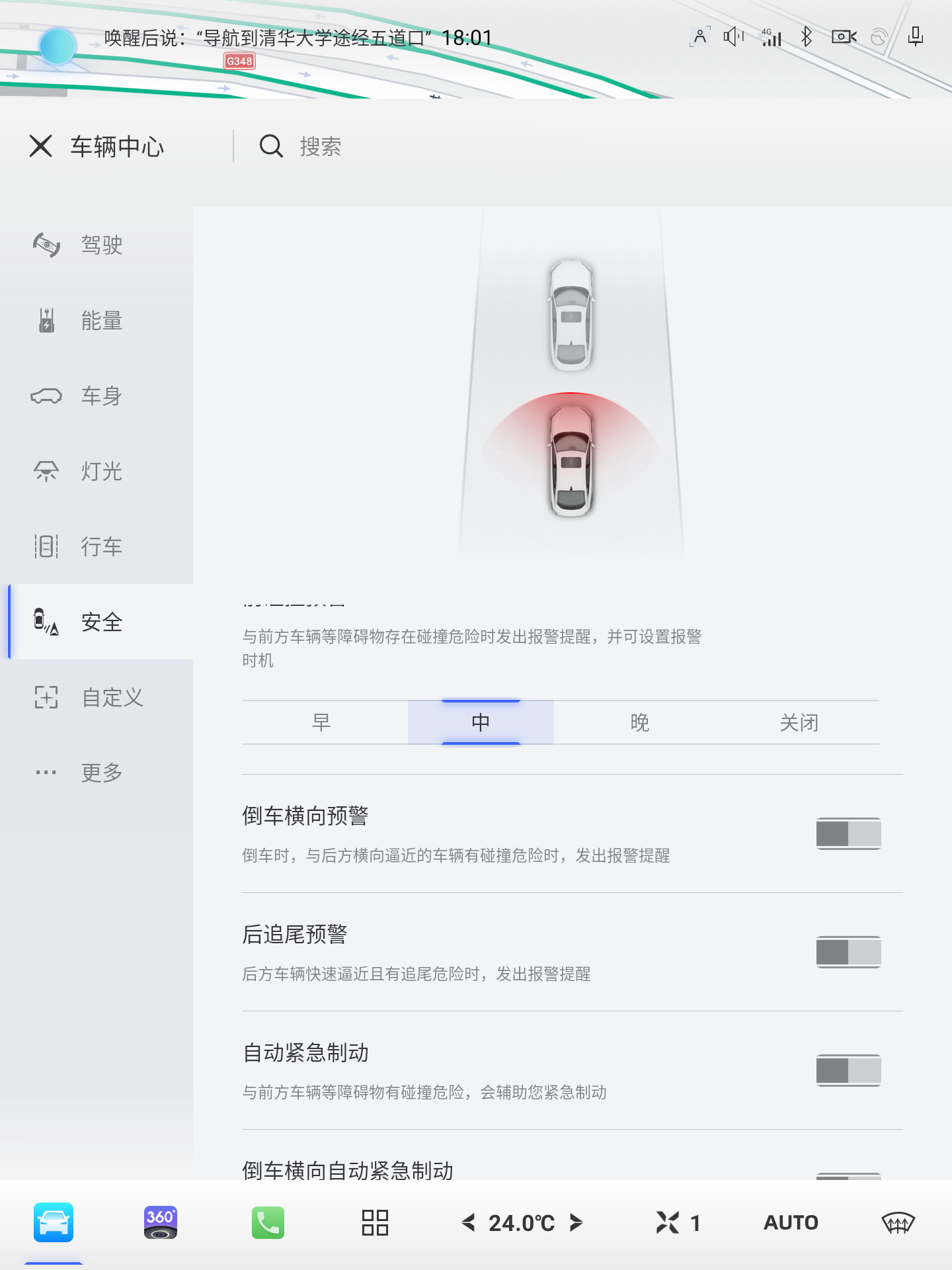Tap the fan speed icon
The image size is (952, 1270).
[668, 1222]
